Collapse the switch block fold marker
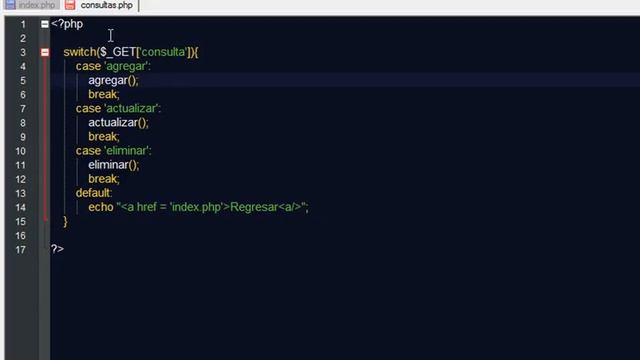640x360 pixels. (x=44, y=52)
